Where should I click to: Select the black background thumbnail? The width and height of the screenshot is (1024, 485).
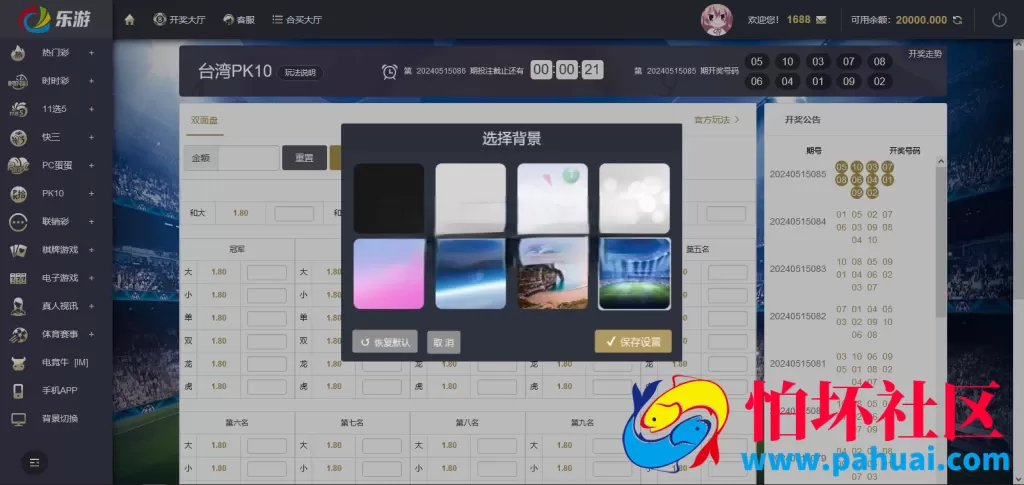click(389, 198)
